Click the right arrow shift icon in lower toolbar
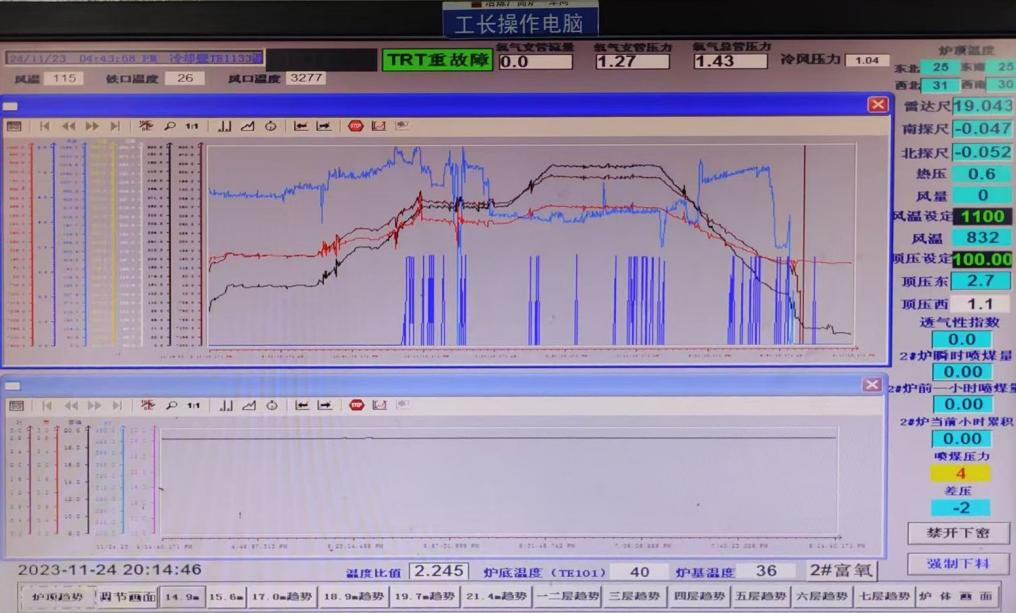This screenshot has height=613, width=1016. 325,405
